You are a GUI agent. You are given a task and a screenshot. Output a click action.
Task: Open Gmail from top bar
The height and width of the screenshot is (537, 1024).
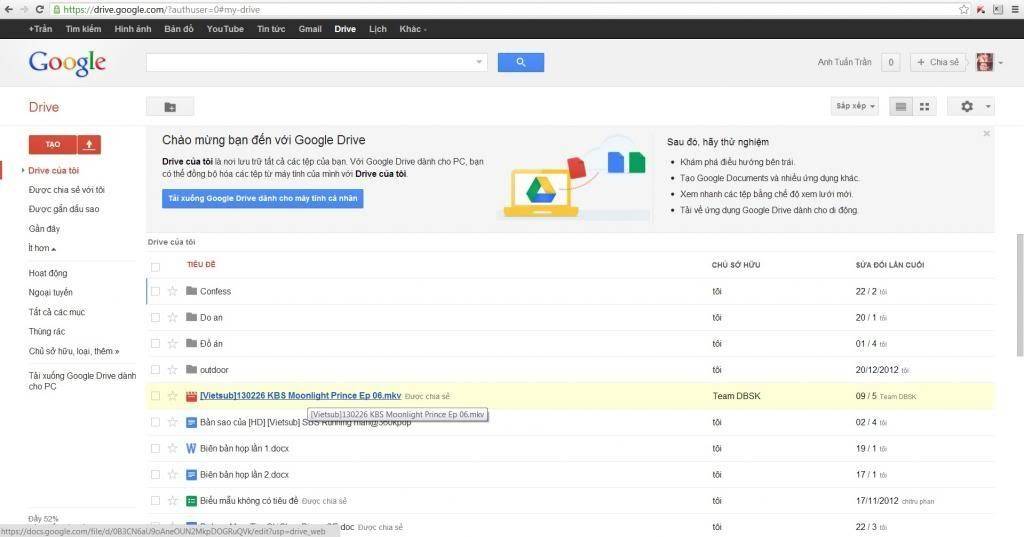click(x=310, y=29)
